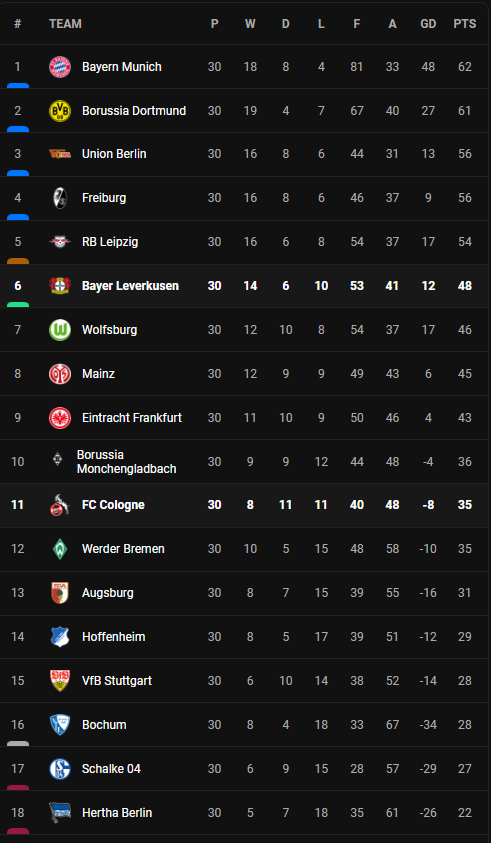Image resolution: width=491 pixels, height=843 pixels.
Task: Select the Werder Bremen diamond logo
Action: coord(60,549)
